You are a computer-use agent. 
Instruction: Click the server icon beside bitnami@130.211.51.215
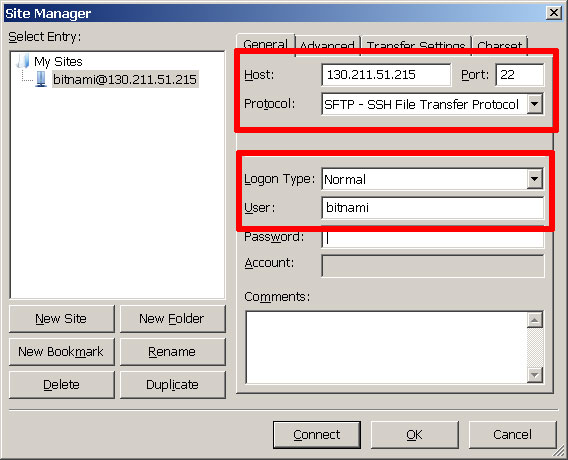click(41, 79)
